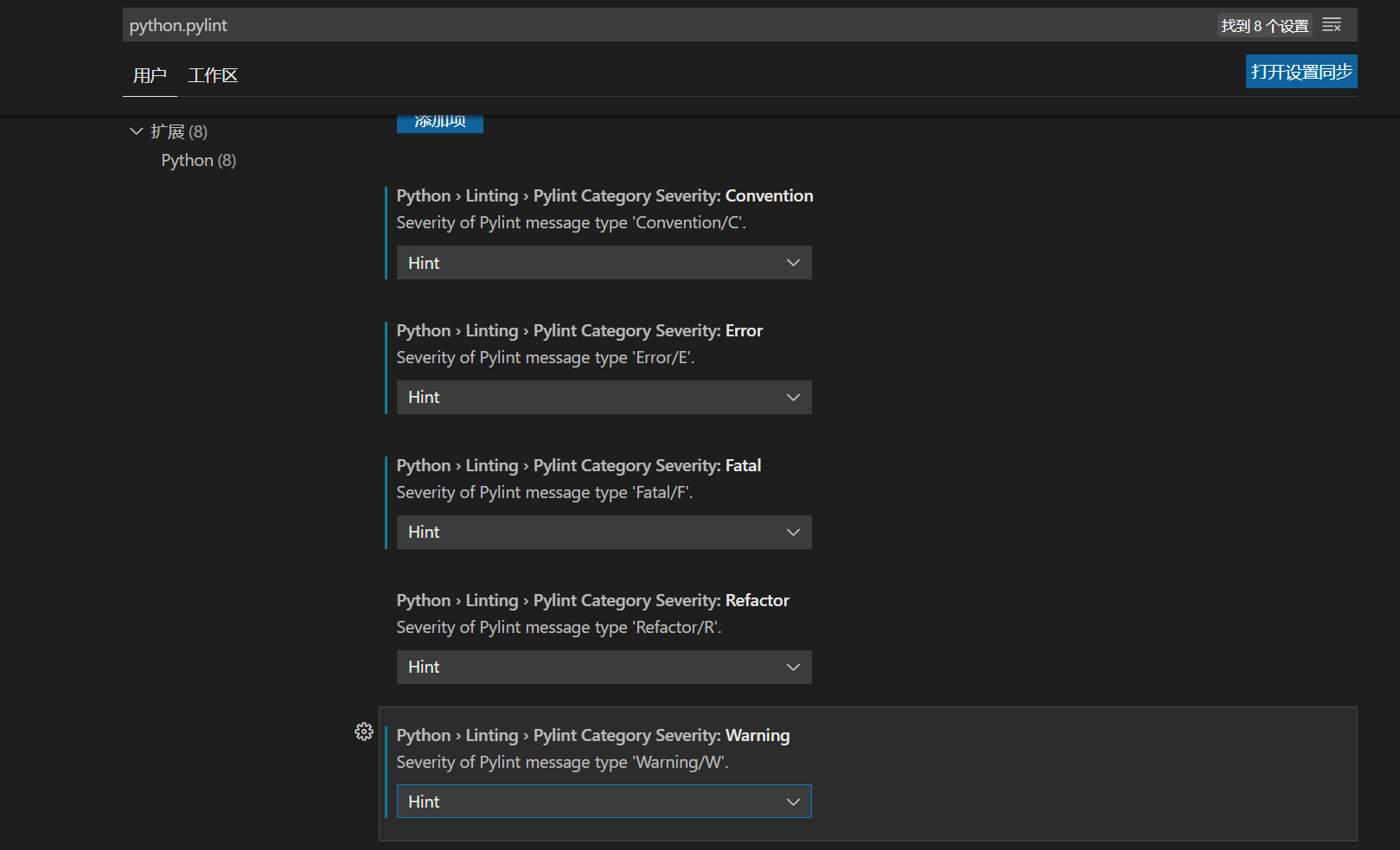Select the Pylint Category Severity: Warning title
The width and height of the screenshot is (1400, 850).
click(593, 735)
